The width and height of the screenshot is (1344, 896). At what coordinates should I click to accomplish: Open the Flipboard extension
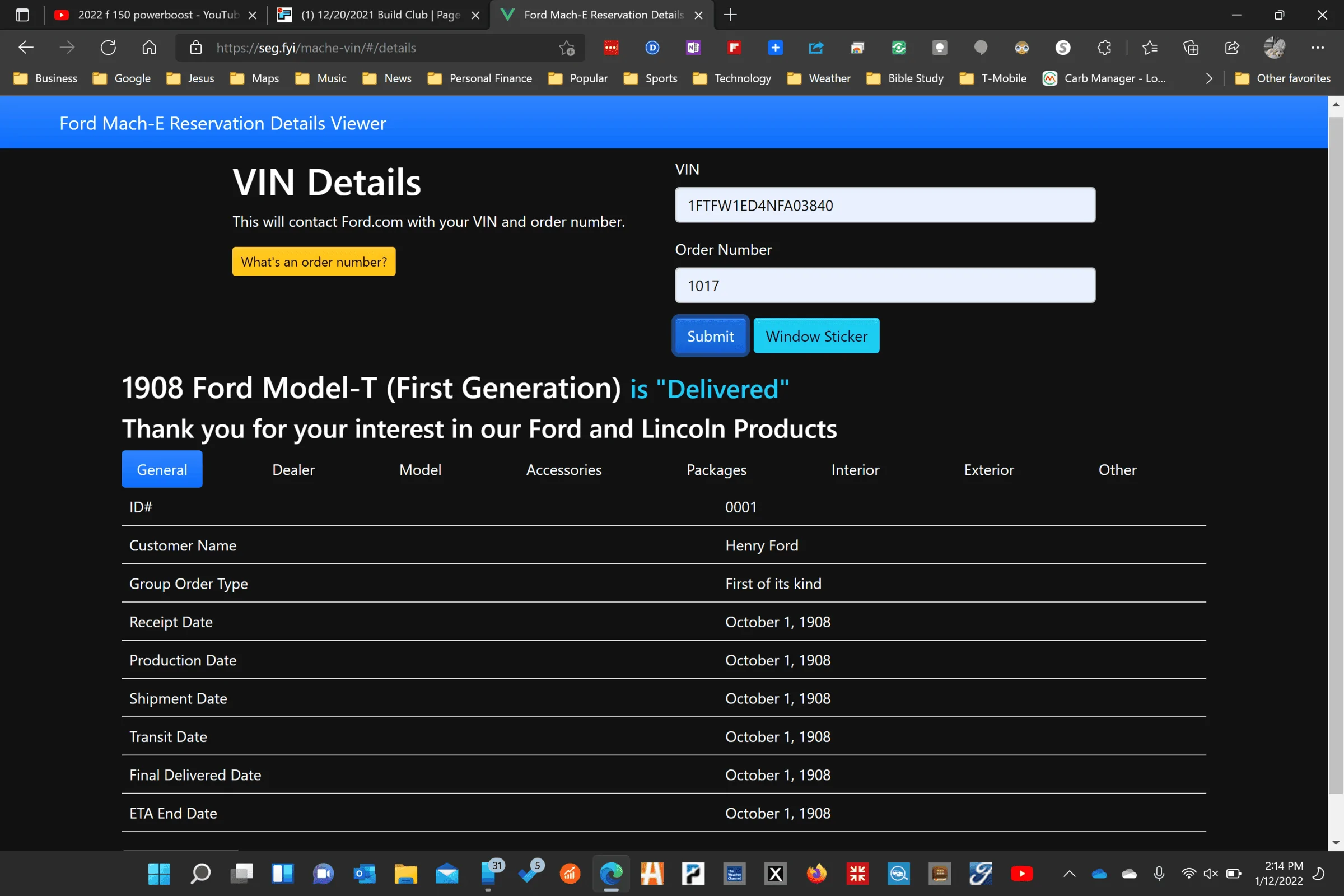[734, 48]
